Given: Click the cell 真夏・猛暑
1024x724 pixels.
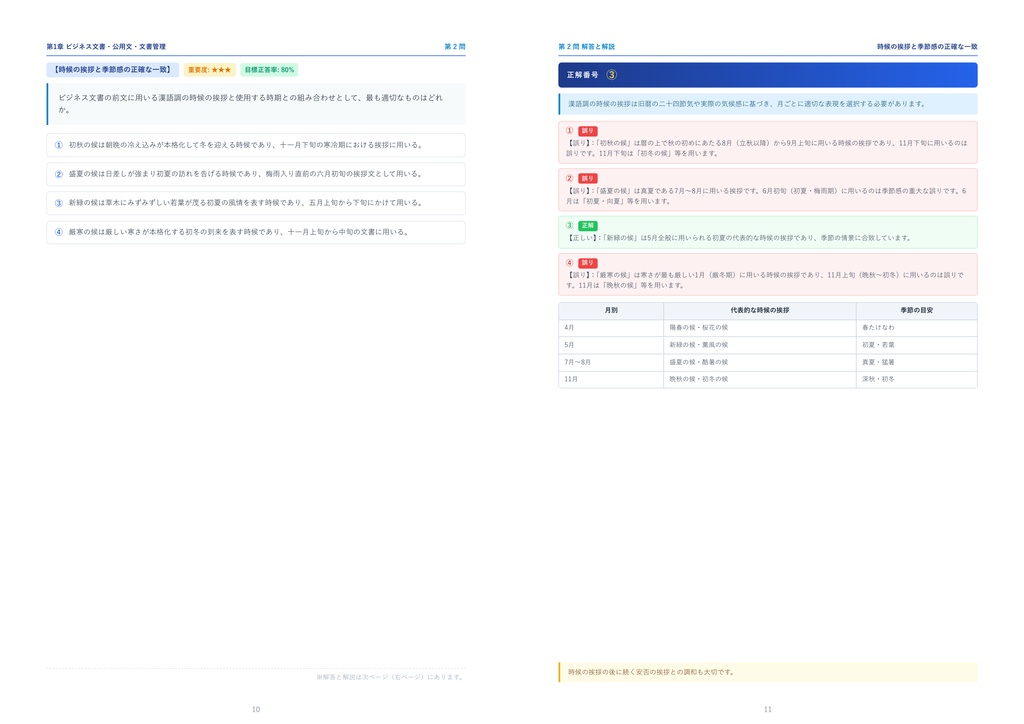Looking at the screenshot, I should (916, 362).
